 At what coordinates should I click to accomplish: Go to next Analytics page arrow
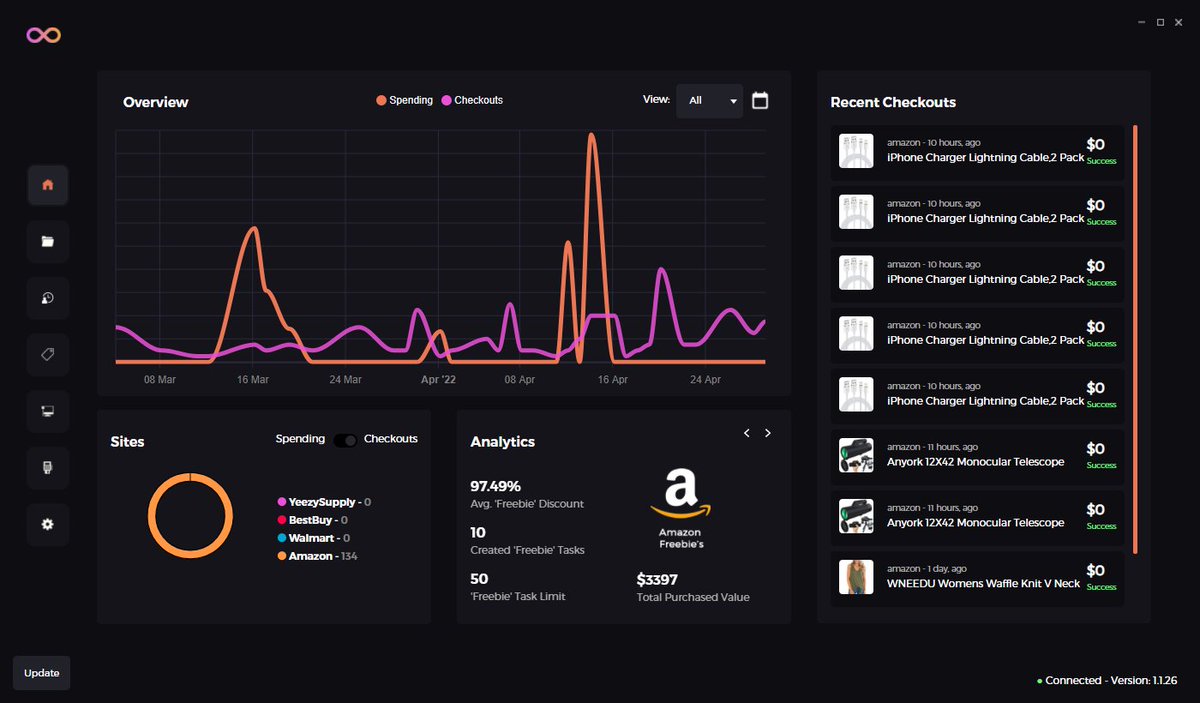[768, 433]
